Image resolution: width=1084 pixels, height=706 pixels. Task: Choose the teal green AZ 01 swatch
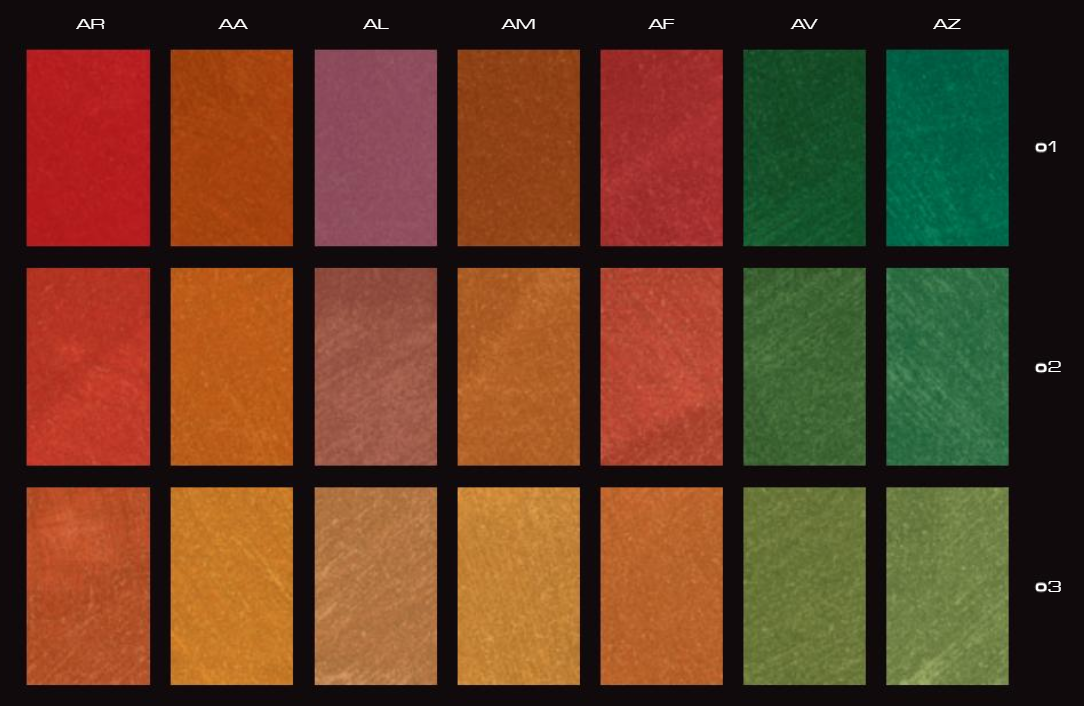point(947,148)
